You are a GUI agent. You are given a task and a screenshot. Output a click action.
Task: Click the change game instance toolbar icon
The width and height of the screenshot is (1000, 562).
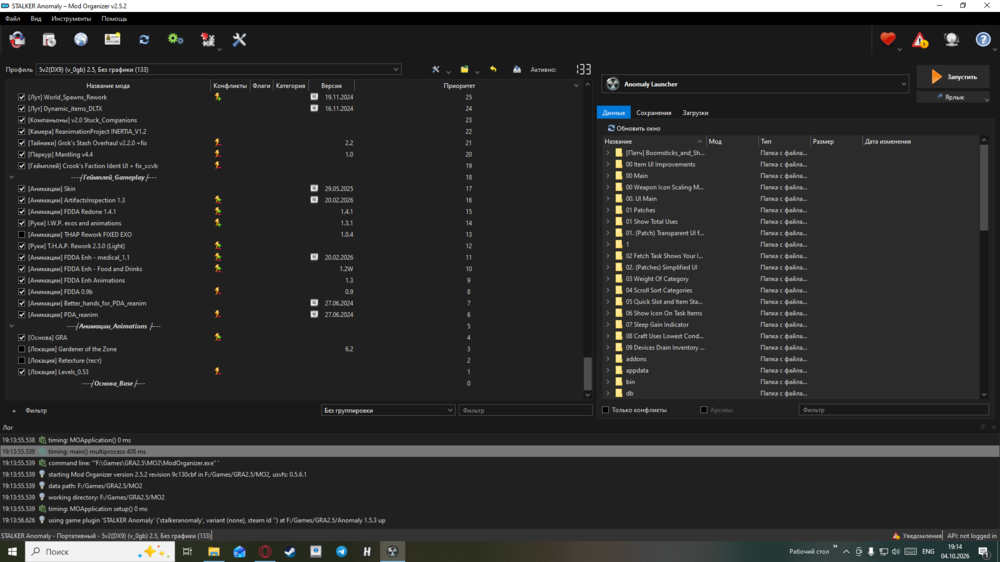17,40
